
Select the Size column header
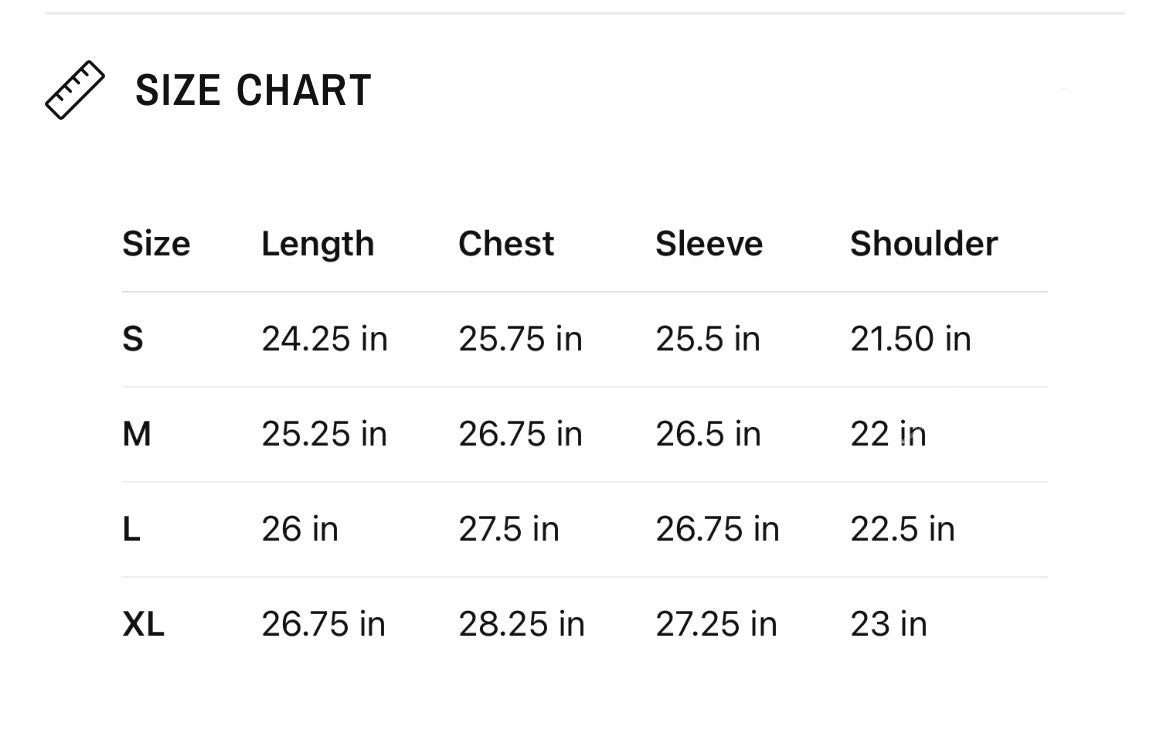pyautogui.click(x=156, y=244)
